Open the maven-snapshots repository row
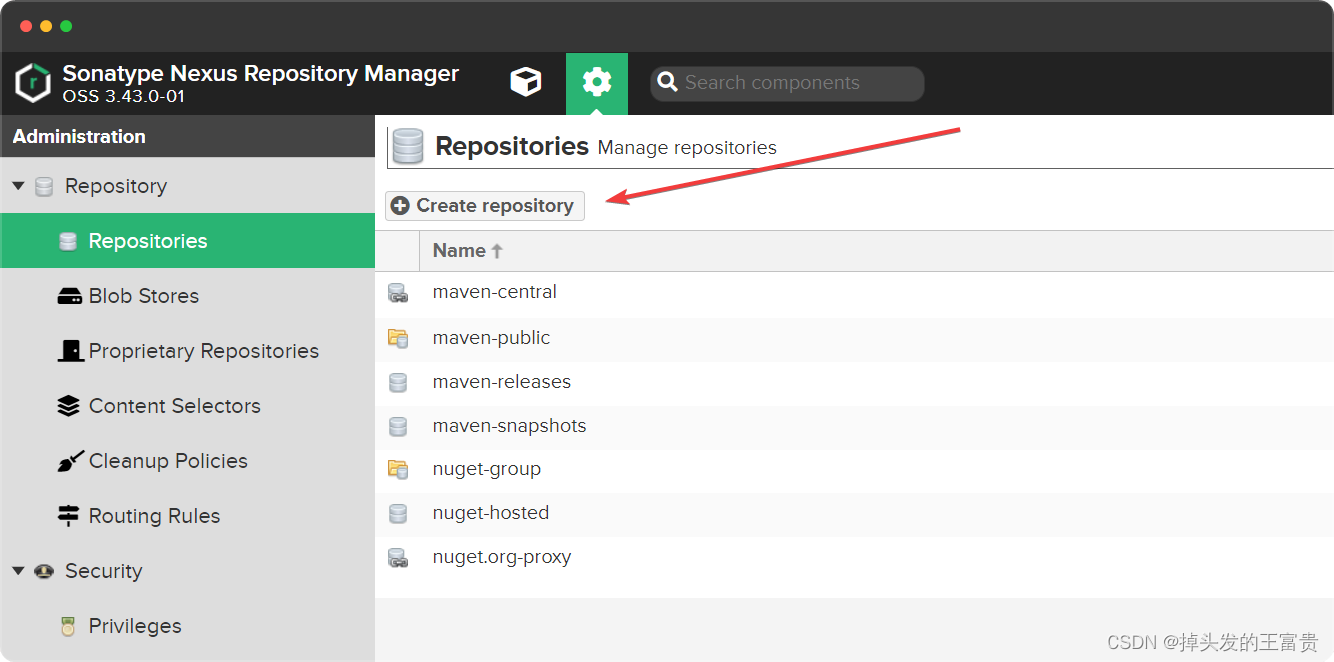 point(854,426)
